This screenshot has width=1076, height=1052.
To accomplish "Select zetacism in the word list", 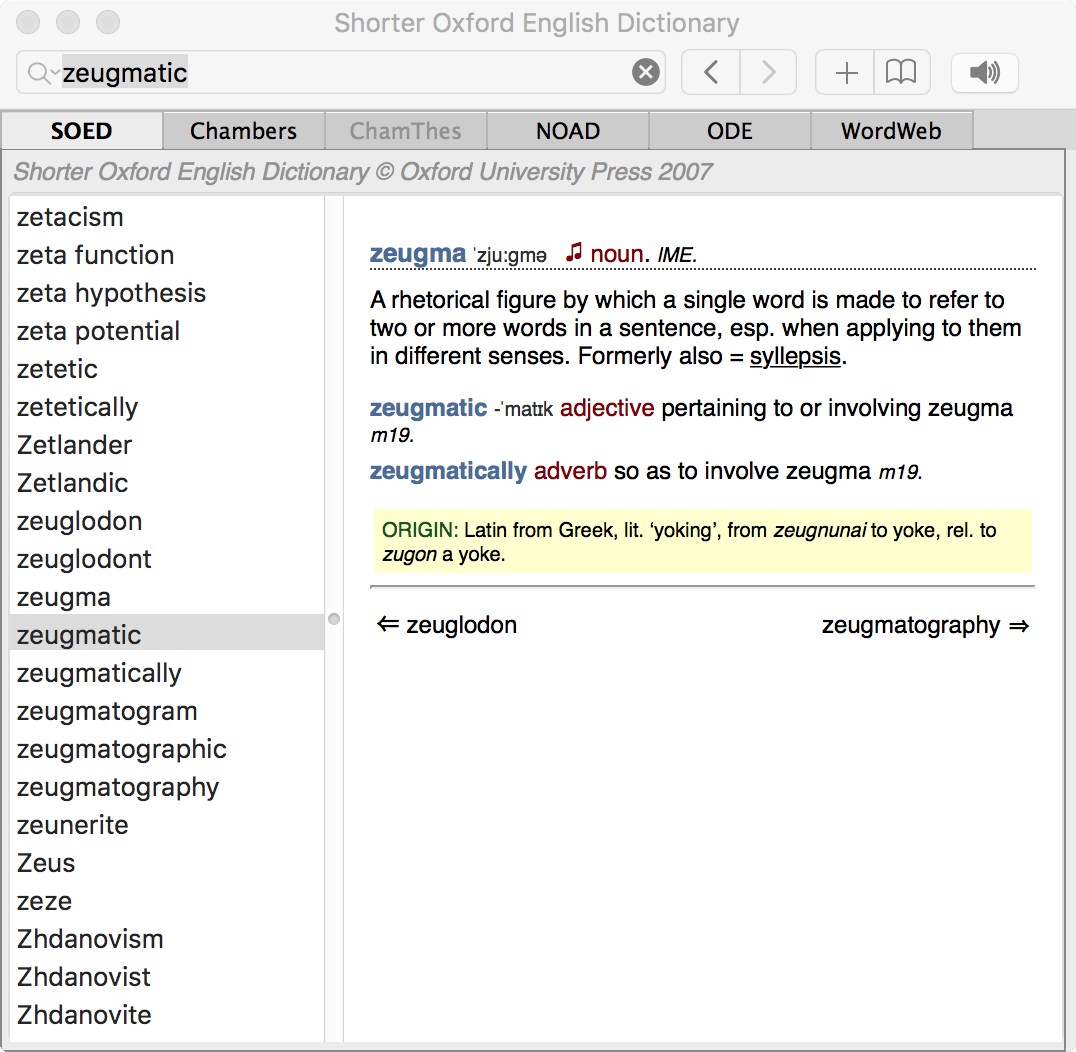I will coord(167,218).
